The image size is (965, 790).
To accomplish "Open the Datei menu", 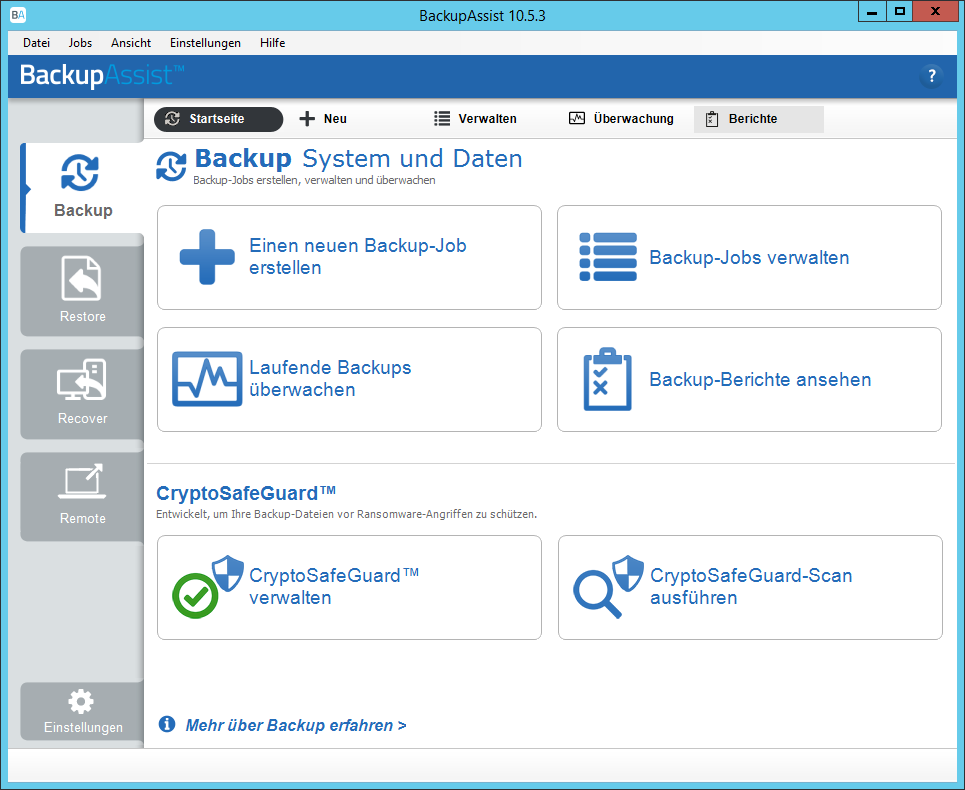I will [36, 43].
